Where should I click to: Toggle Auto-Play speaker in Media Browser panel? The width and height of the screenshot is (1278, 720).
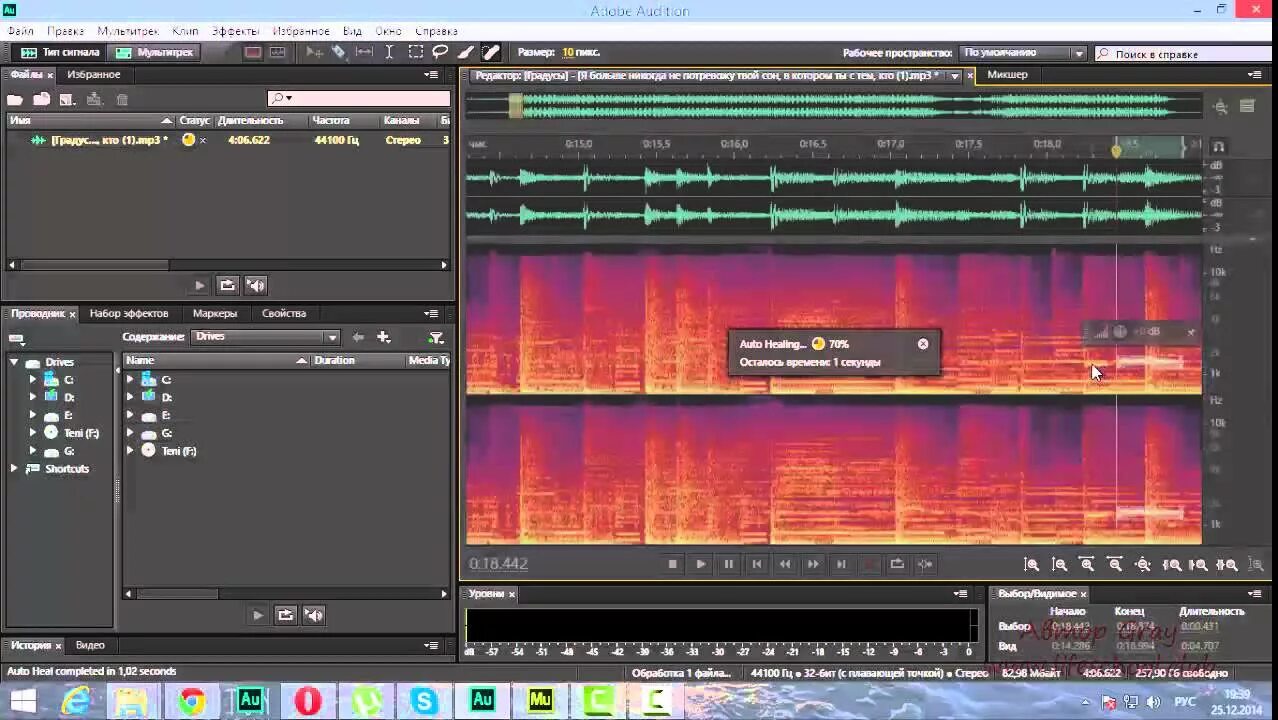pyautogui.click(x=314, y=615)
